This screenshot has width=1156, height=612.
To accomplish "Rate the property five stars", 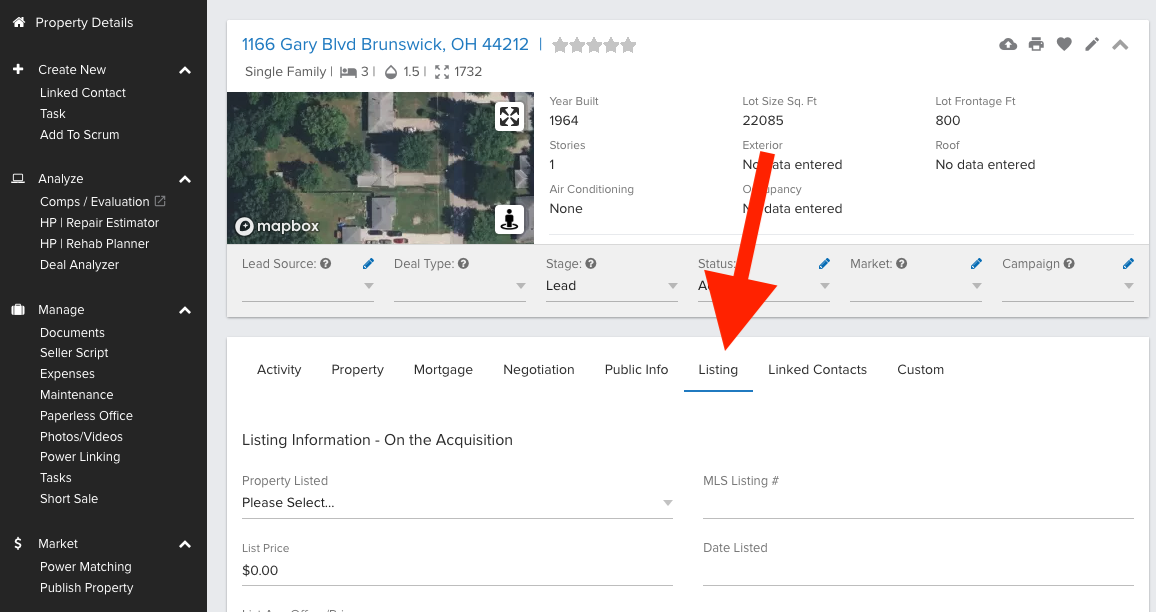I will (x=628, y=45).
